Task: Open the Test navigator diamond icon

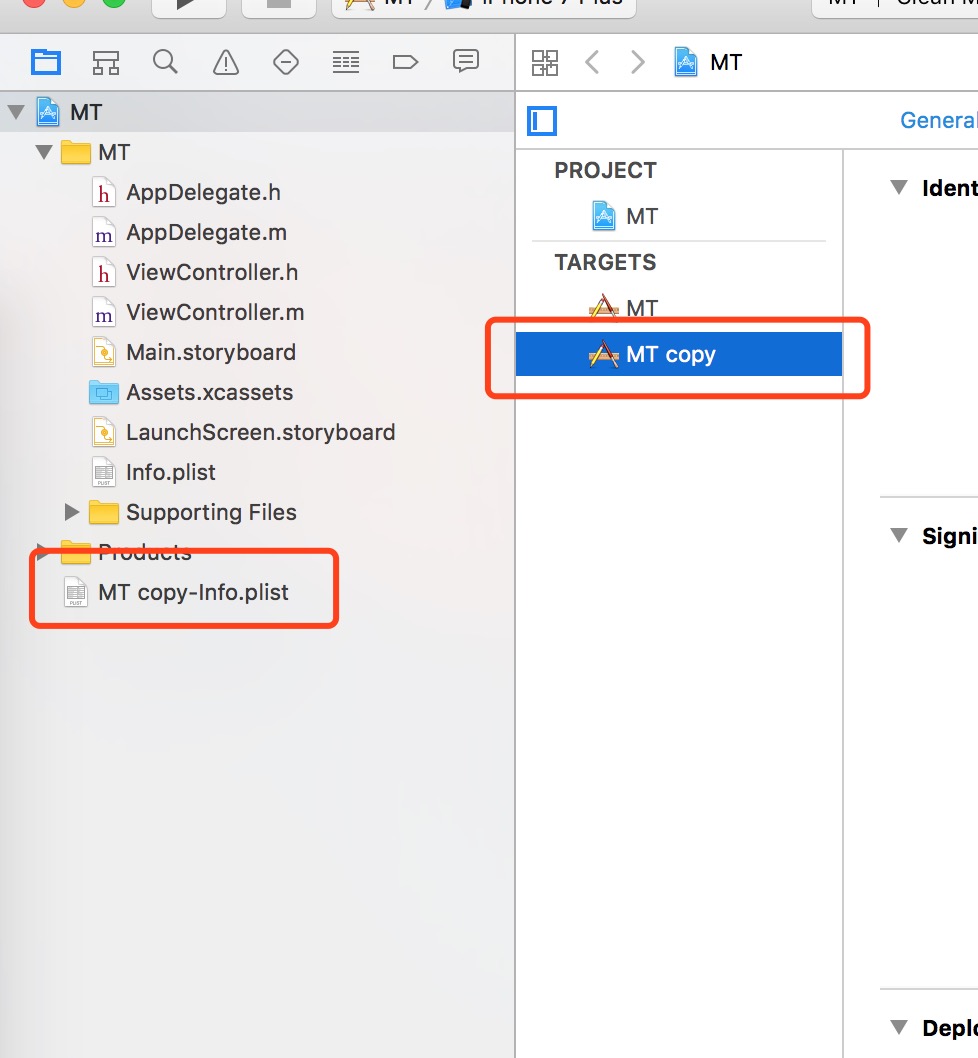Action: tap(286, 63)
